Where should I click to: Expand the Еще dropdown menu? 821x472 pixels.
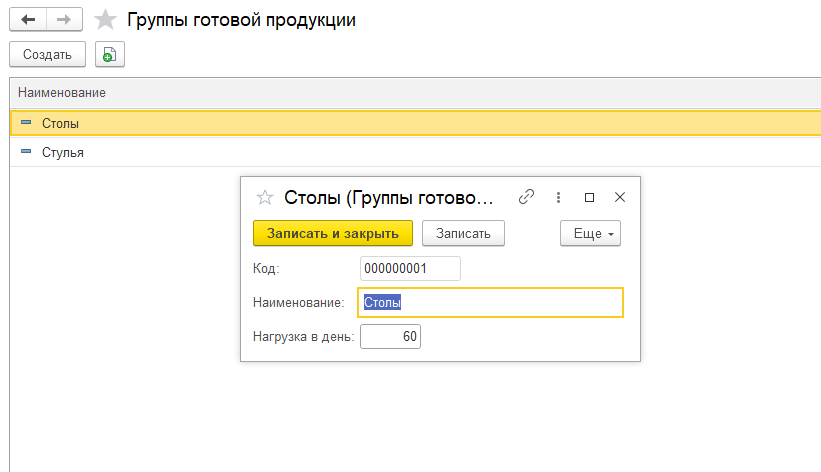coord(590,233)
